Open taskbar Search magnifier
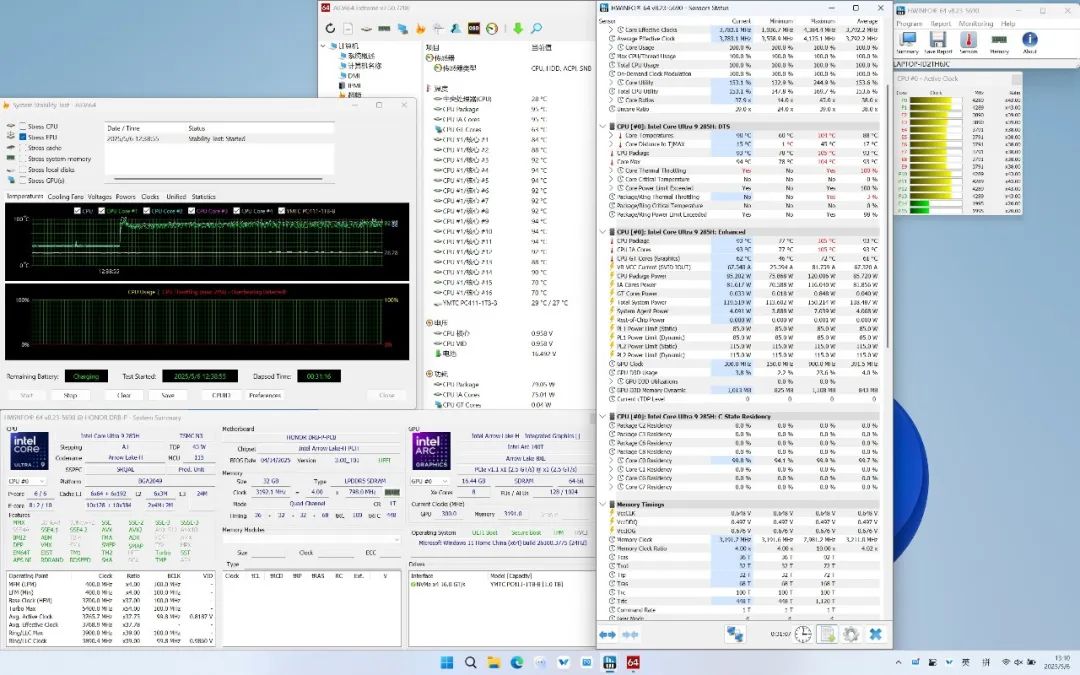This screenshot has height=675, width=1080. (470, 663)
